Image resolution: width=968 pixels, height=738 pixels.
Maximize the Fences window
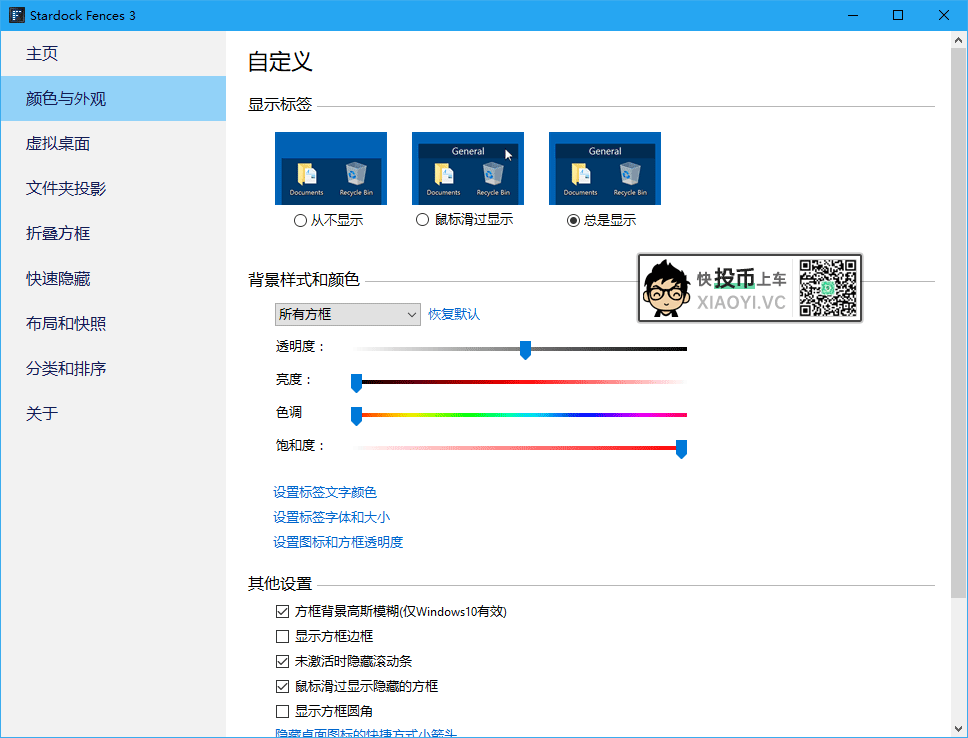898,15
